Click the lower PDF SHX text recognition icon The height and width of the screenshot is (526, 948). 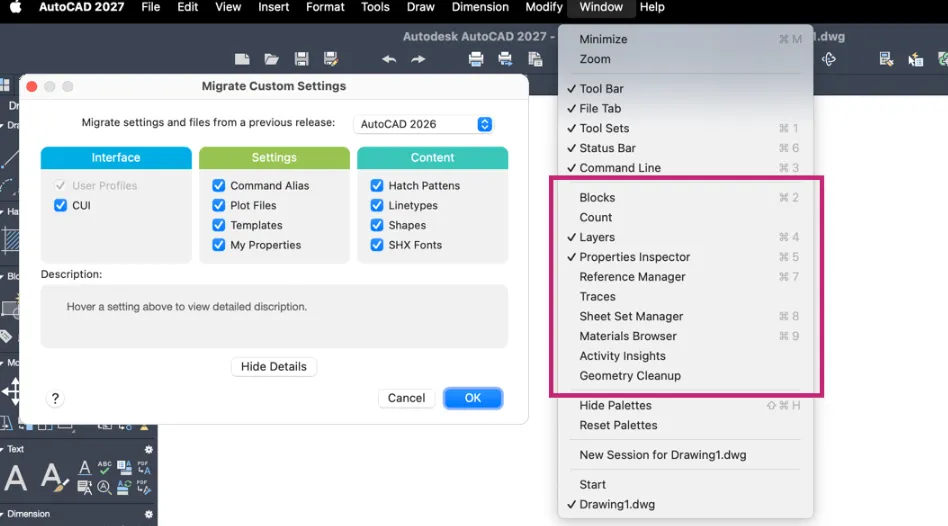(x=144, y=487)
